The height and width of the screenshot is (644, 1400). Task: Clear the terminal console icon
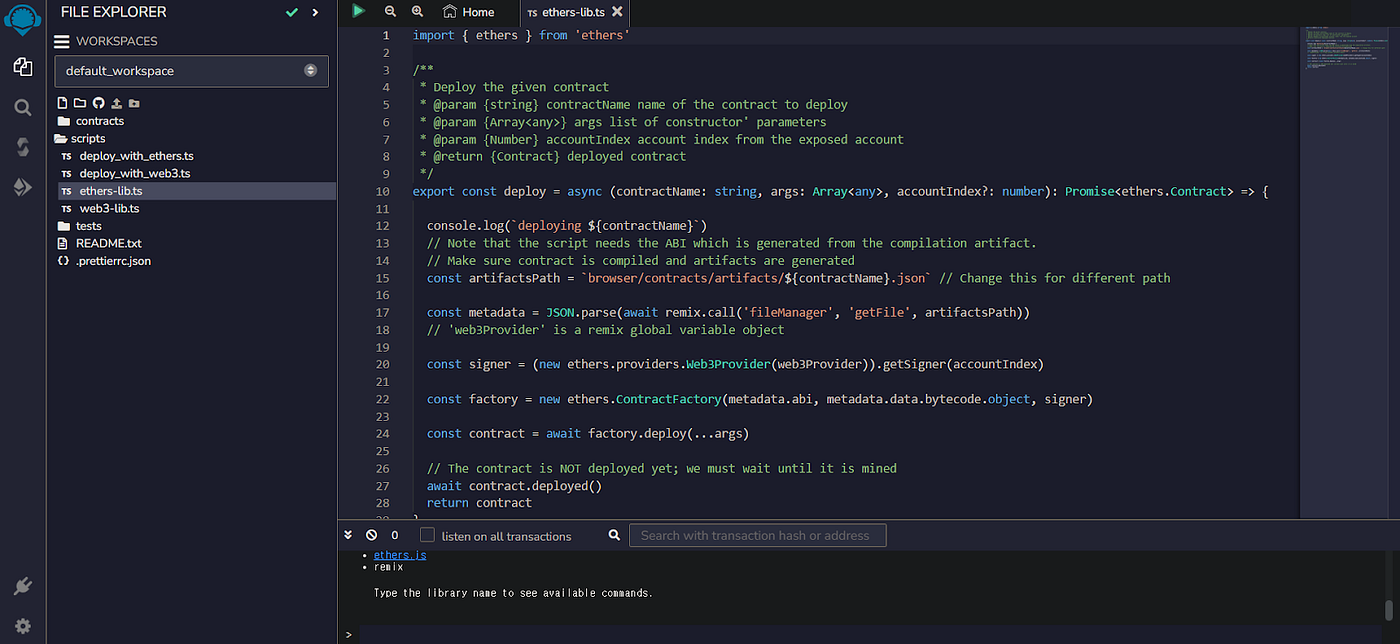371,535
